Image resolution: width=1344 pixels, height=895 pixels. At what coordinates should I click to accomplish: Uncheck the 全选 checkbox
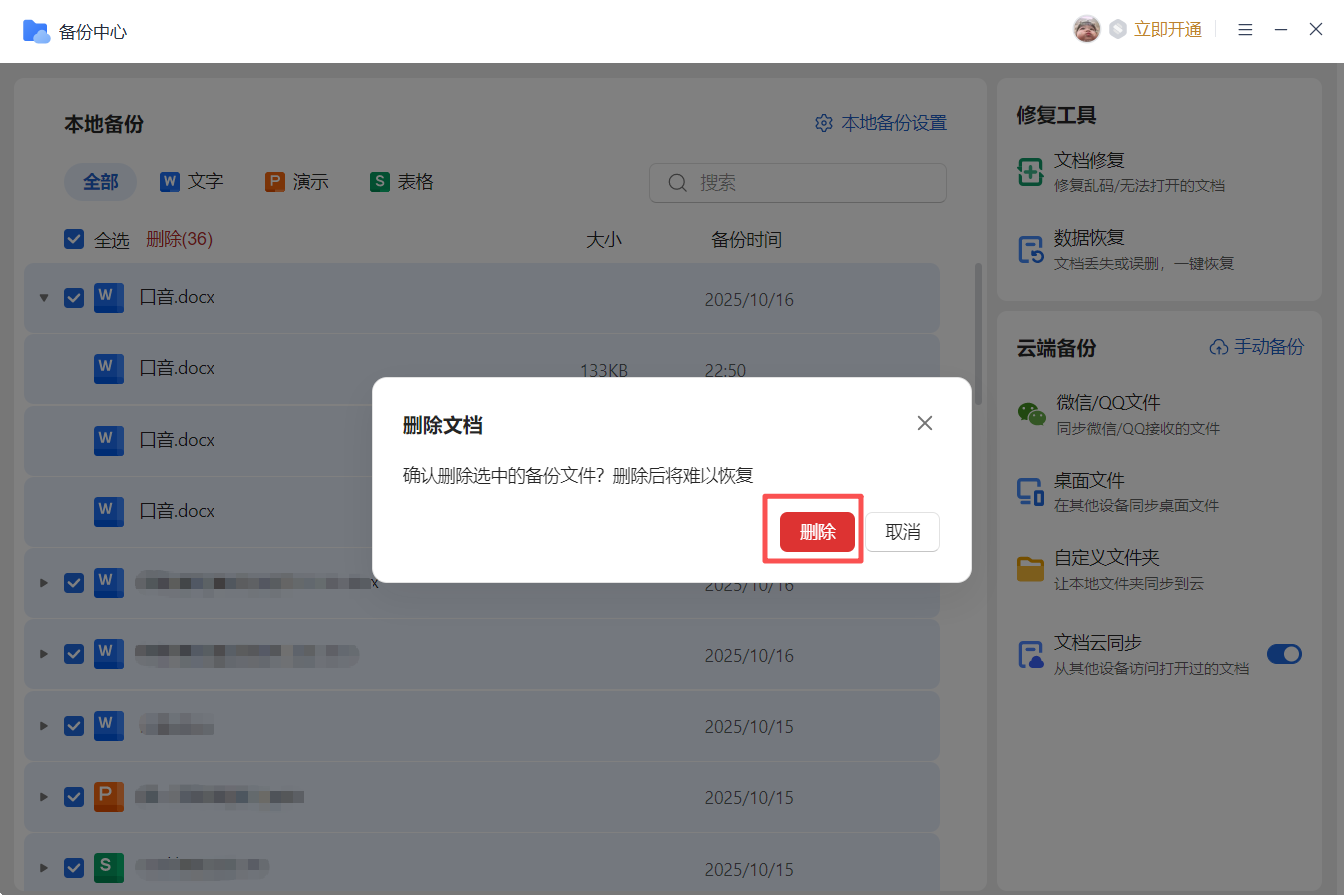(x=74, y=239)
